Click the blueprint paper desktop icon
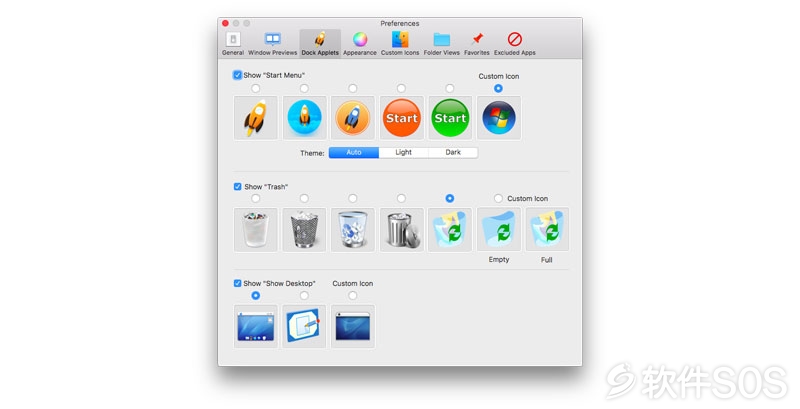800x409 pixels. tap(304, 326)
